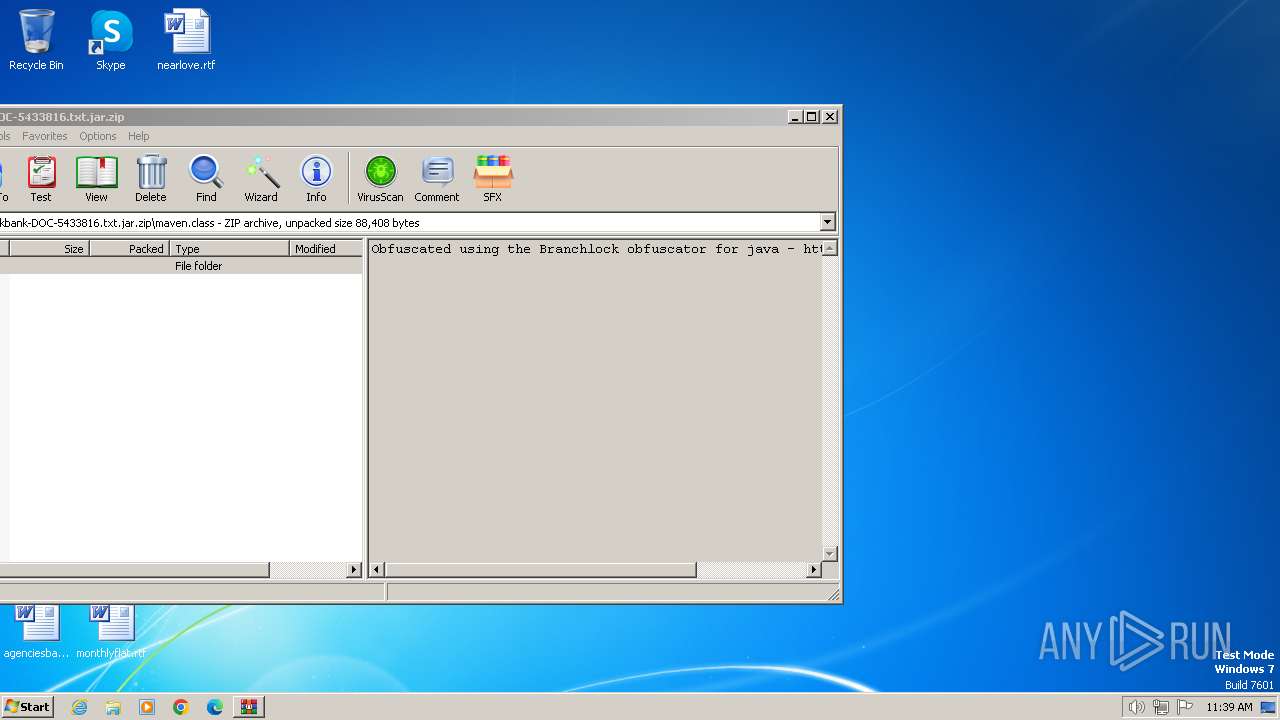
Task: Open the Options menu
Action: 98,136
